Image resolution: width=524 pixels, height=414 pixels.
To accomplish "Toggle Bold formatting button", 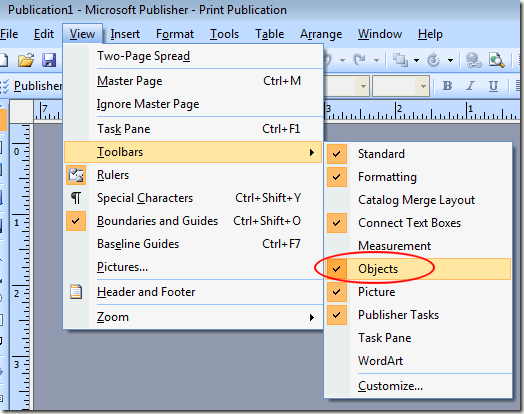I will (447, 86).
